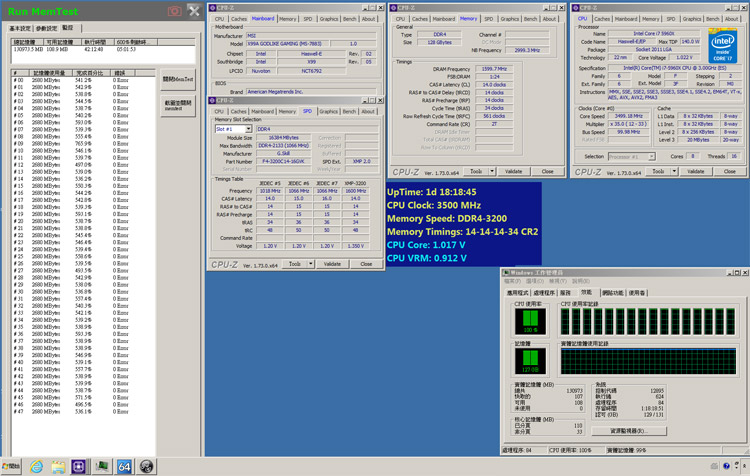Image resolution: width=750 pixels, height=476 pixels.
Task: Open Tools dropdown arrow in Memory window
Action: point(492,171)
